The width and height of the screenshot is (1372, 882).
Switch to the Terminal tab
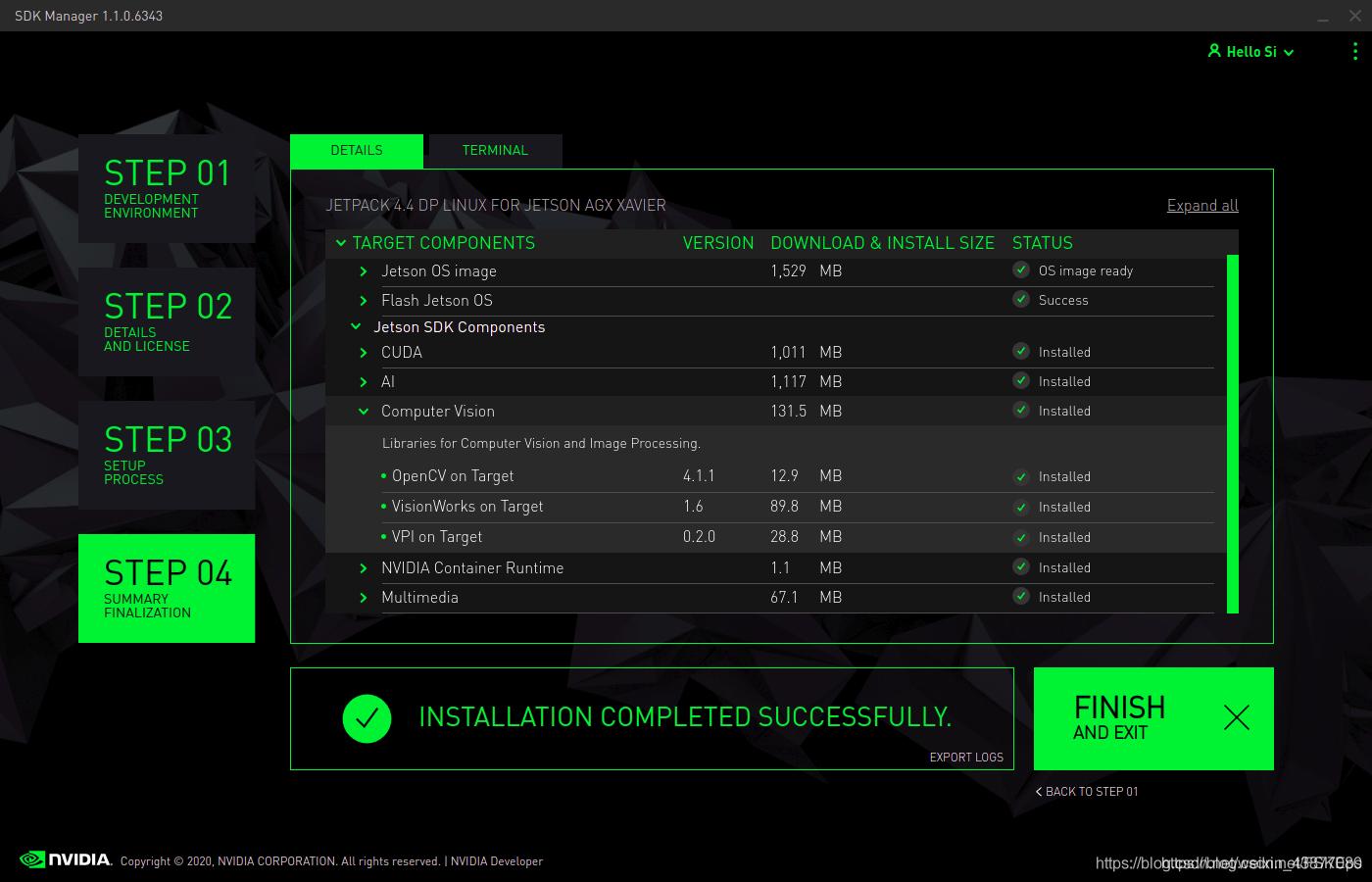(495, 151)
